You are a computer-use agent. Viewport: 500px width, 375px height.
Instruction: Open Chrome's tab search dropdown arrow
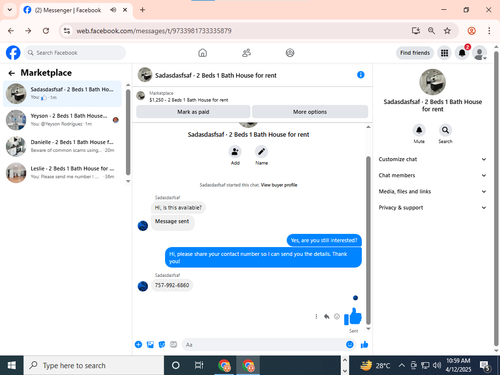[x=10, y=10]
